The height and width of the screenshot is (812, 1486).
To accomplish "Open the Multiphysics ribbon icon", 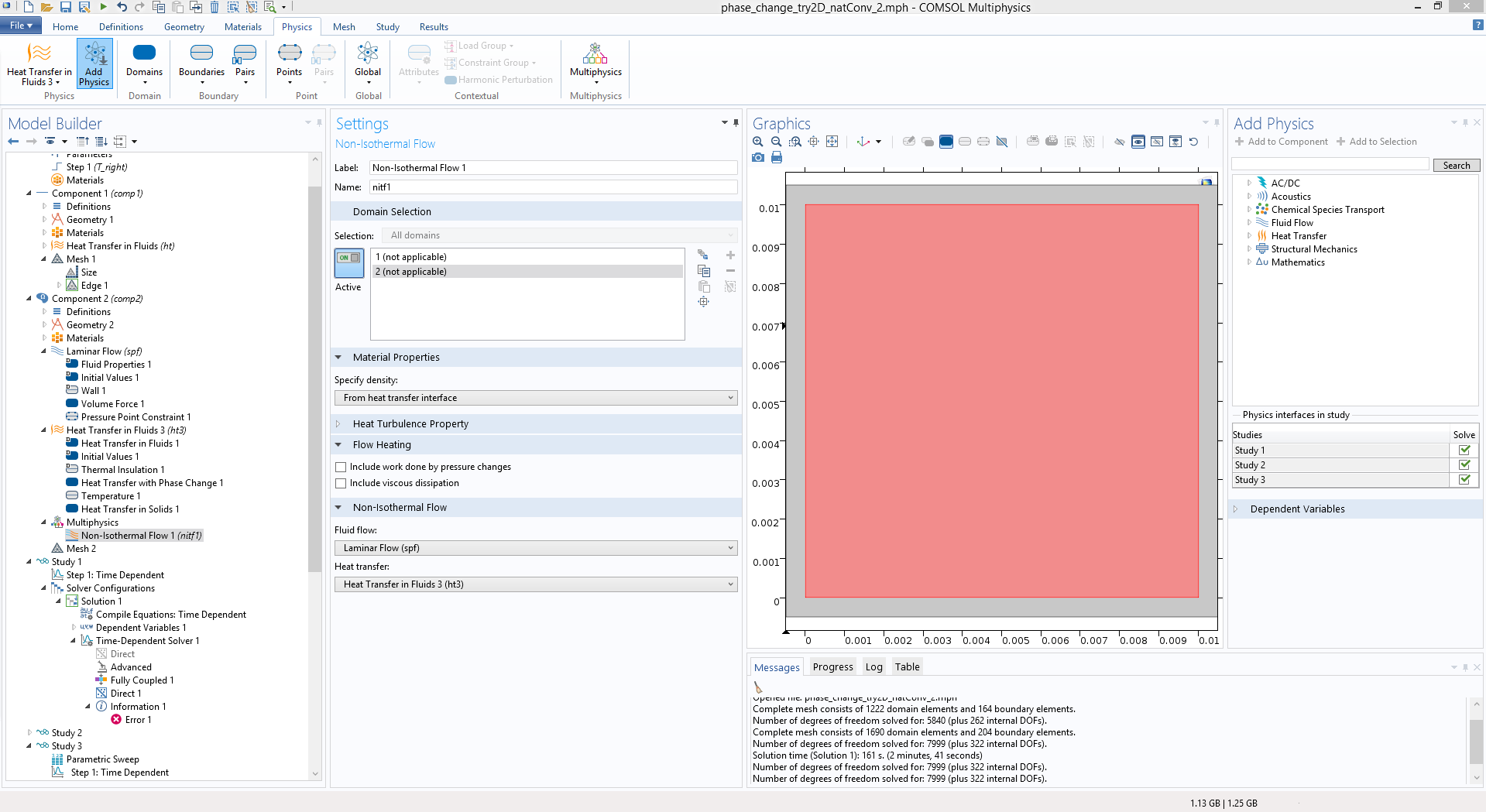I will (595, 62).
